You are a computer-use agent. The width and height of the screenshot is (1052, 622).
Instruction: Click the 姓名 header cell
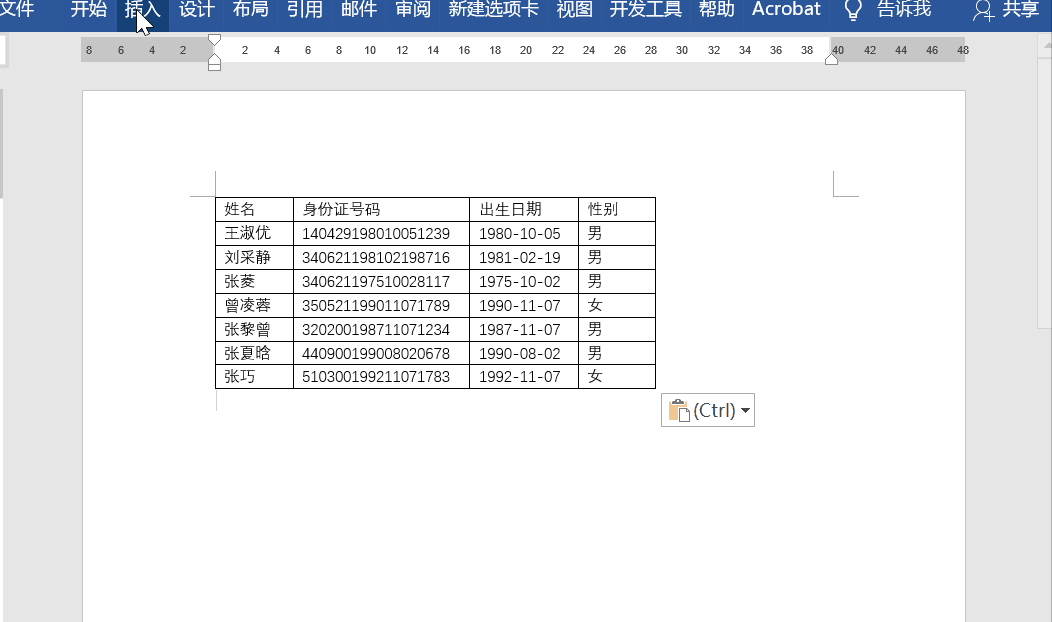tap(254, 209)
